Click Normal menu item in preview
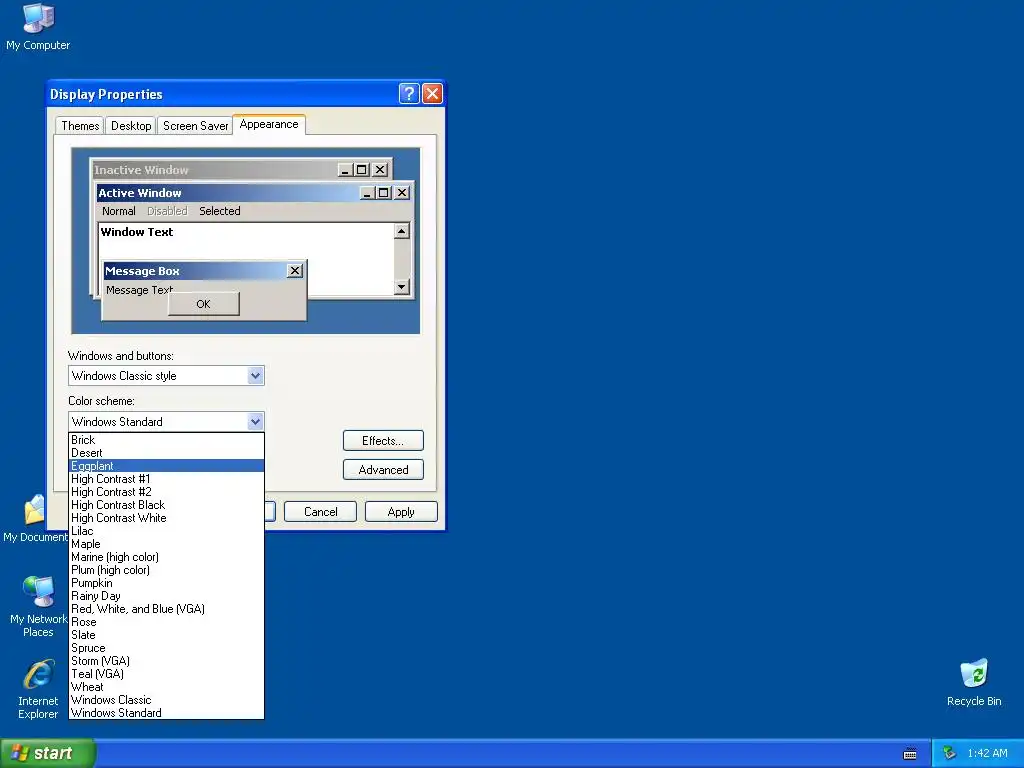Screen dimensions: 1024x768 (118, 211)
